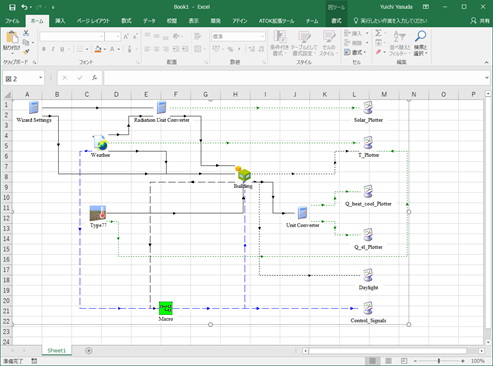The width and height of the screenshot is (493, 366).
Task: Expand the number format combo box
Action: point(262,36)
